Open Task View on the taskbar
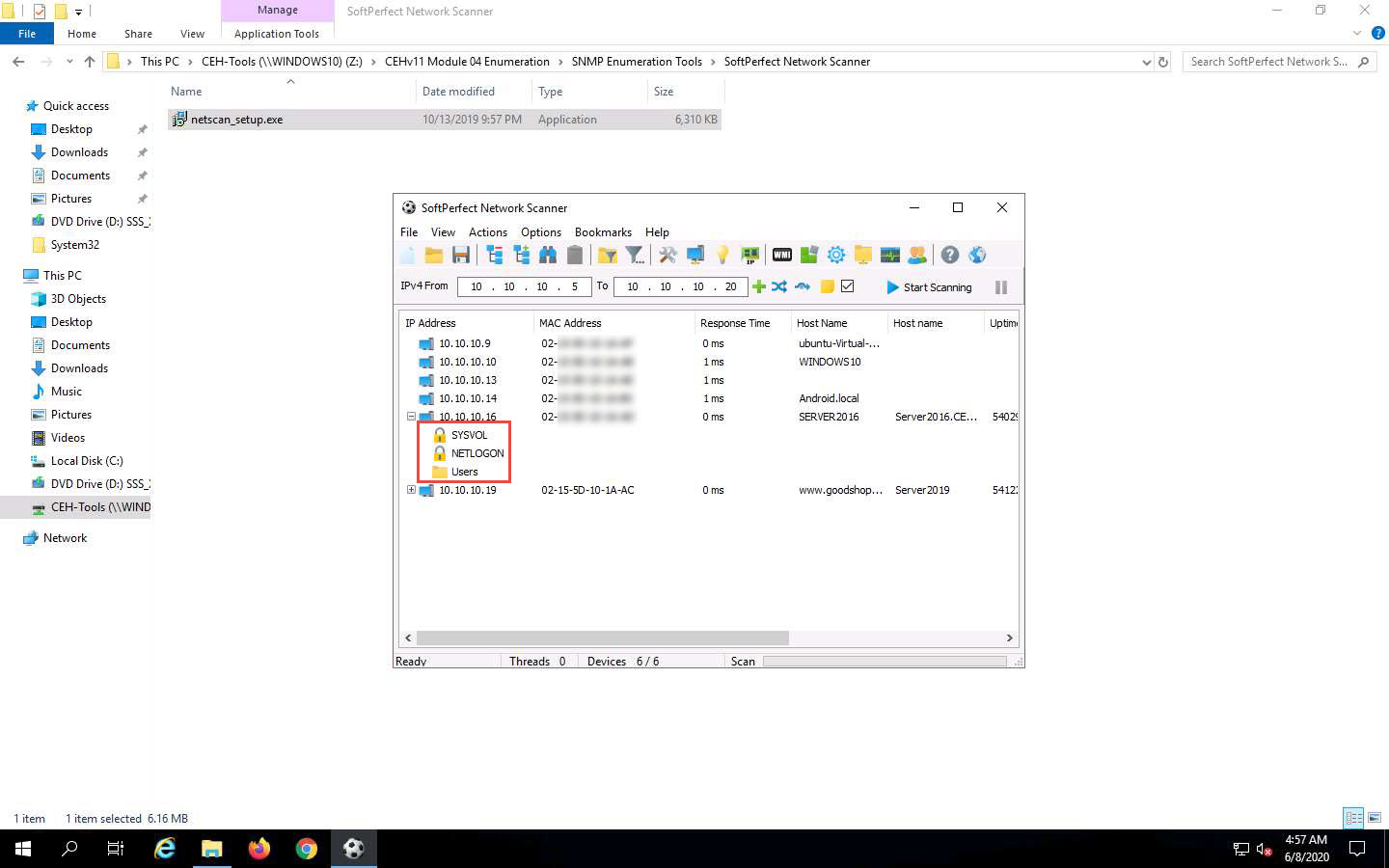This screenshot has width=1389, height=868. click(116, 849)
